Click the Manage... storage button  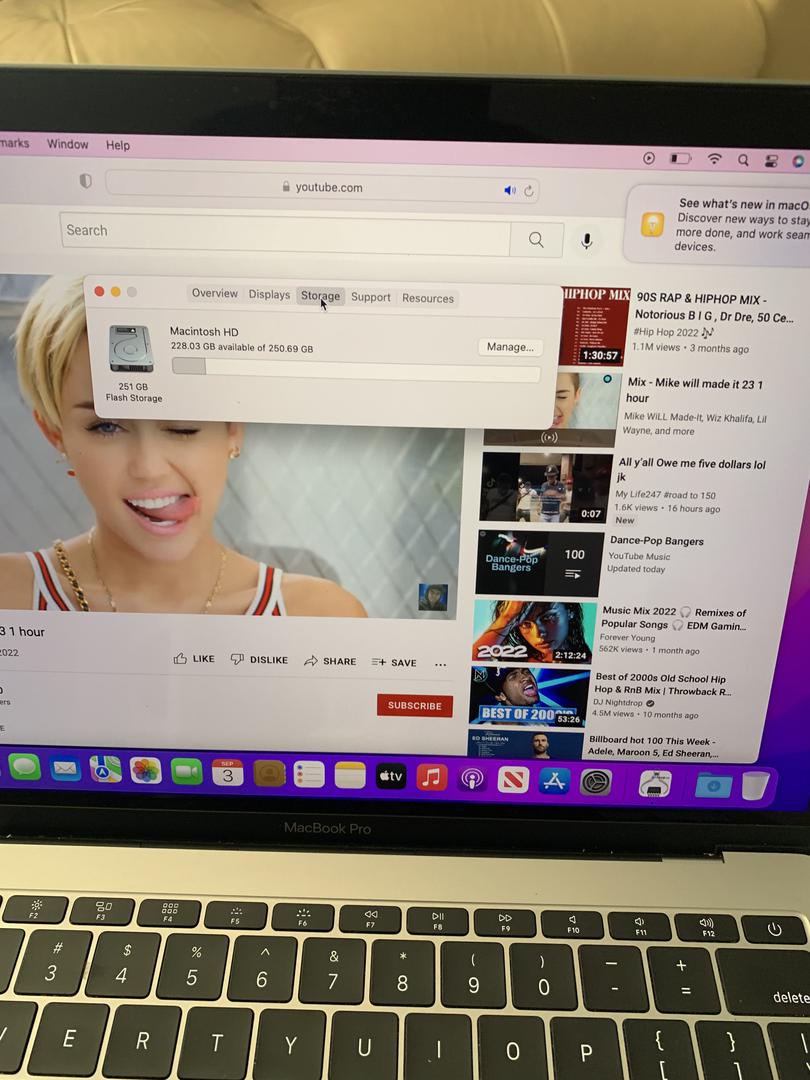coord(510,347)
